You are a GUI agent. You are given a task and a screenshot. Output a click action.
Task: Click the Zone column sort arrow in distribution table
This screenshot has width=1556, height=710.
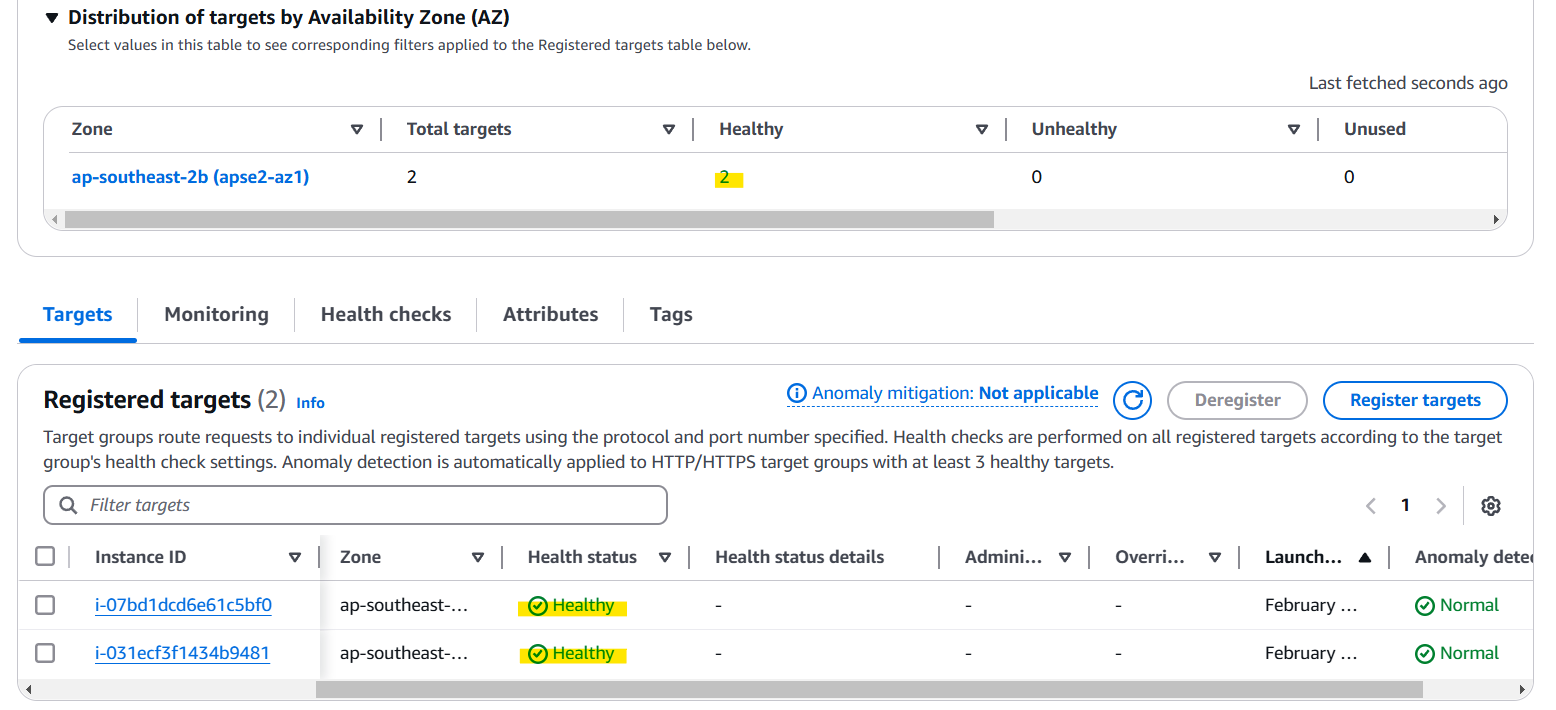(x=357, y=130)
